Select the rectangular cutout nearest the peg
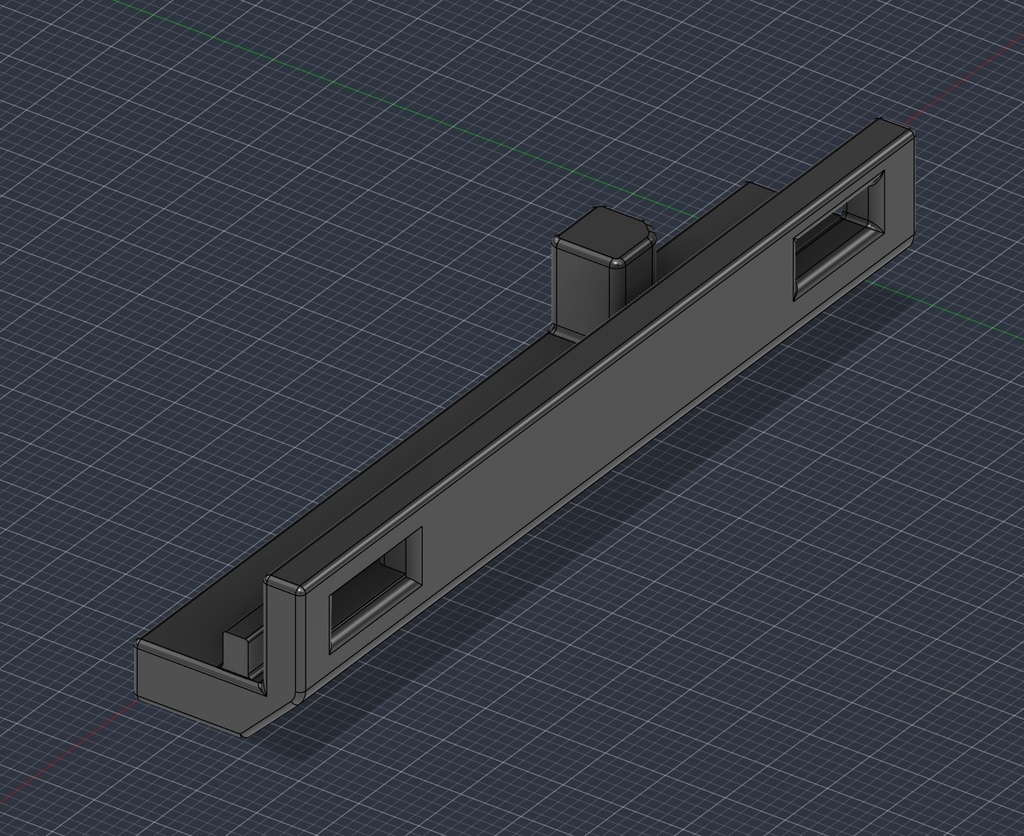The height and width of the screenshot is (836, 1024). pyautogui.click(x=839, y=234)
